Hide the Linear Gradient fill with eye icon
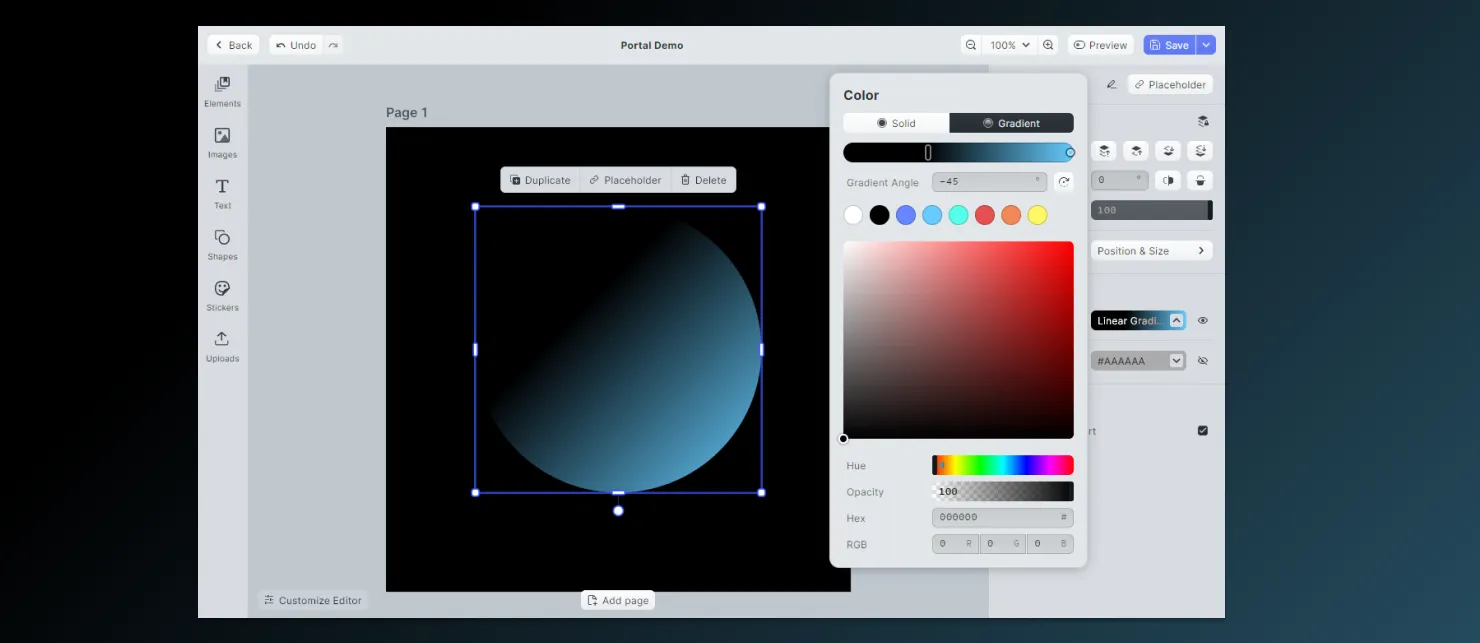 click(x=1203, y=321)
